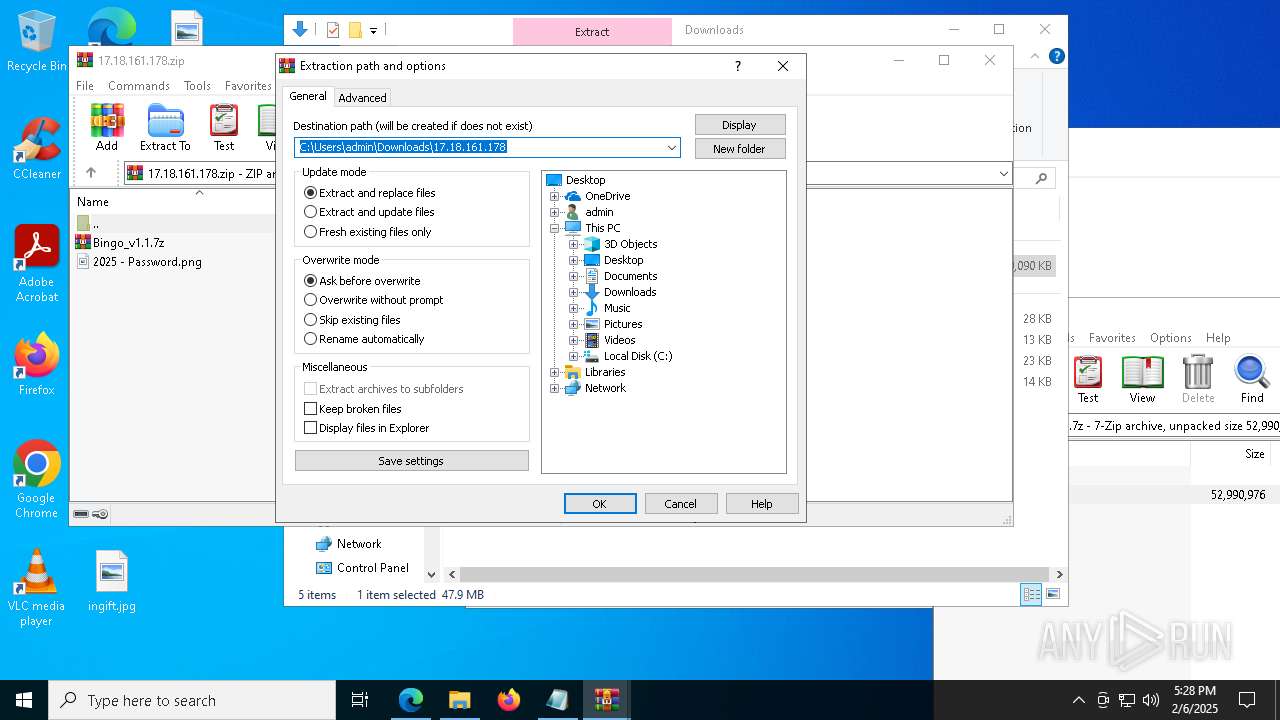Screen dimensions: 1280x720
Task: Click taskbar search box
Action: coord(192,700)
